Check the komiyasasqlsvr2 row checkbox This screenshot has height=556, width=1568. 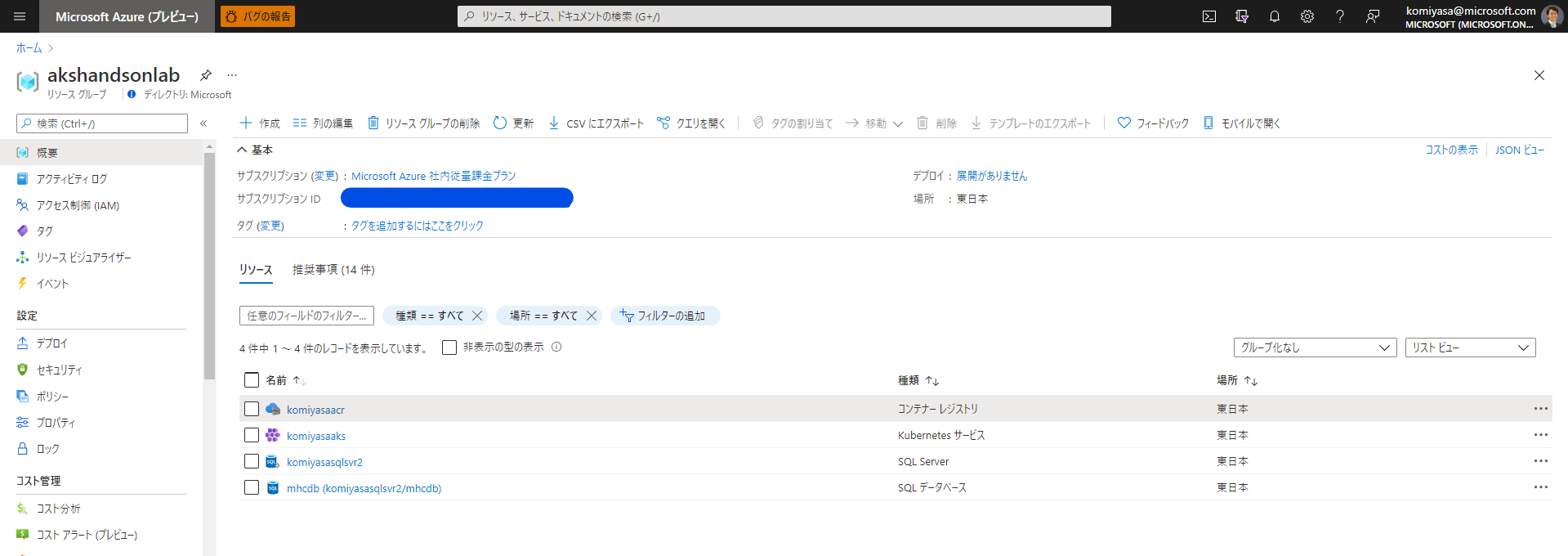click(x=252, y=461)
